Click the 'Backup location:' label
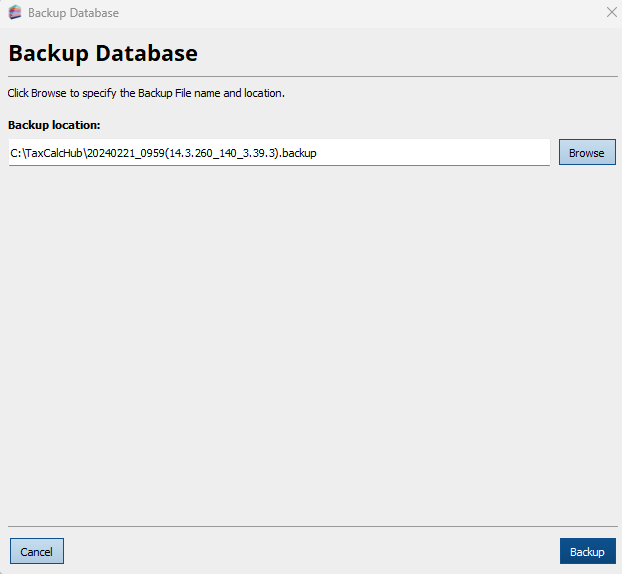Image resolution: width=622 pixels, height=574 pixels. 54,125
